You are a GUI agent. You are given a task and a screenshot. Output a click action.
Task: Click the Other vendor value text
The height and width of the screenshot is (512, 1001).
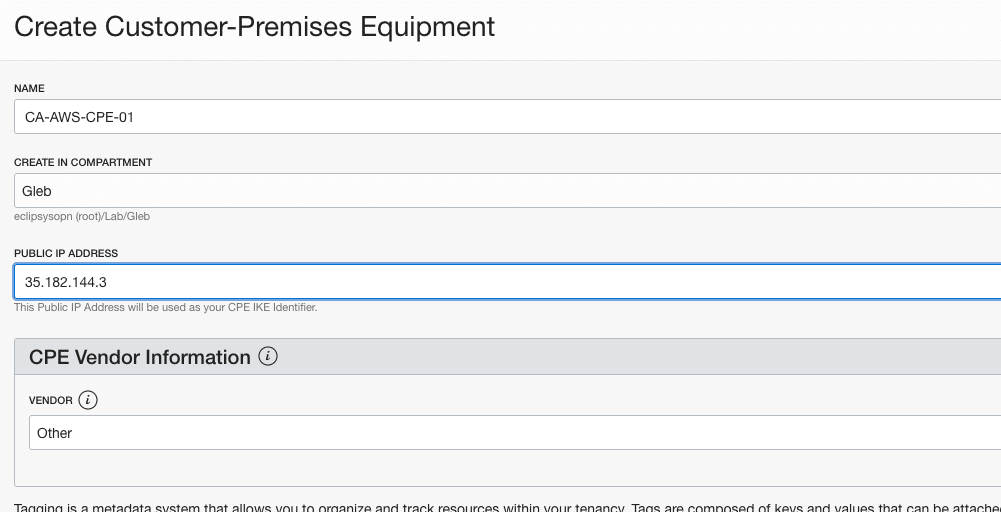[x=55, y=433]
